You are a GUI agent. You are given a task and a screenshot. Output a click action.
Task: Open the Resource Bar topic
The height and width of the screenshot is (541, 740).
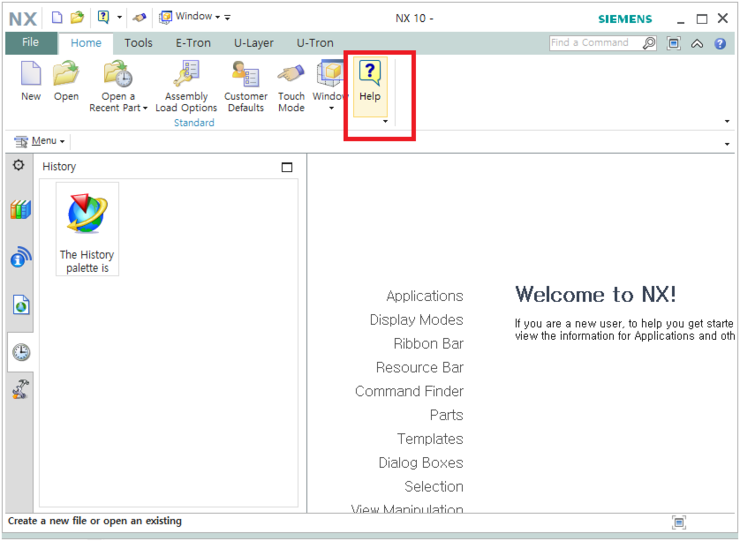[420, 367]
